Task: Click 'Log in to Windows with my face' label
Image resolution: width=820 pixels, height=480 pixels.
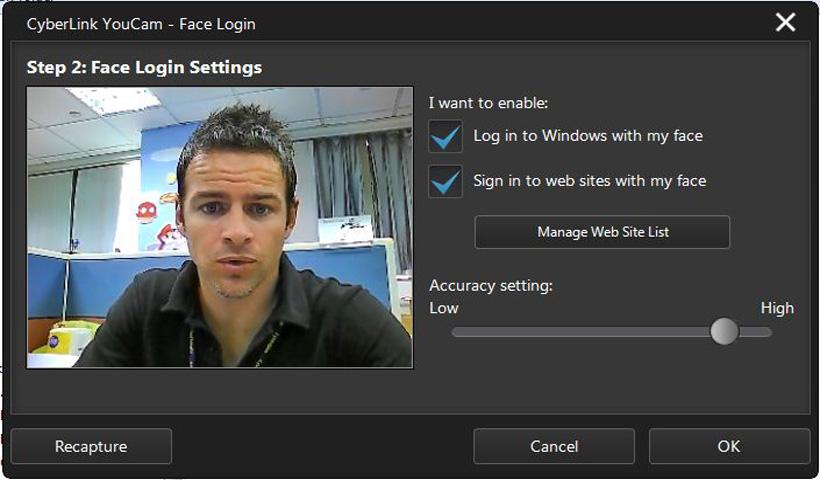Action: point(588,136)
